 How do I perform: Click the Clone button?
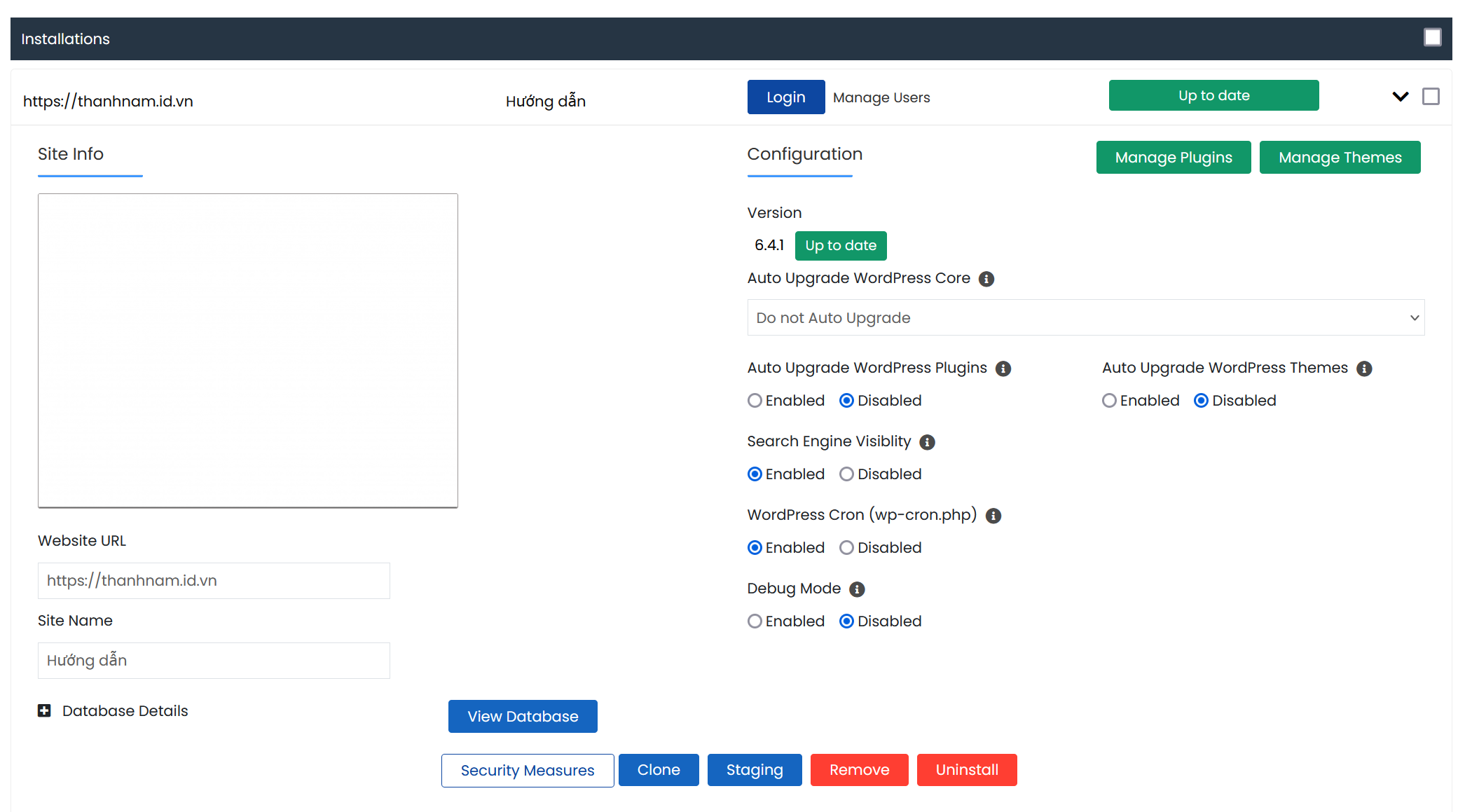(659, 770)
